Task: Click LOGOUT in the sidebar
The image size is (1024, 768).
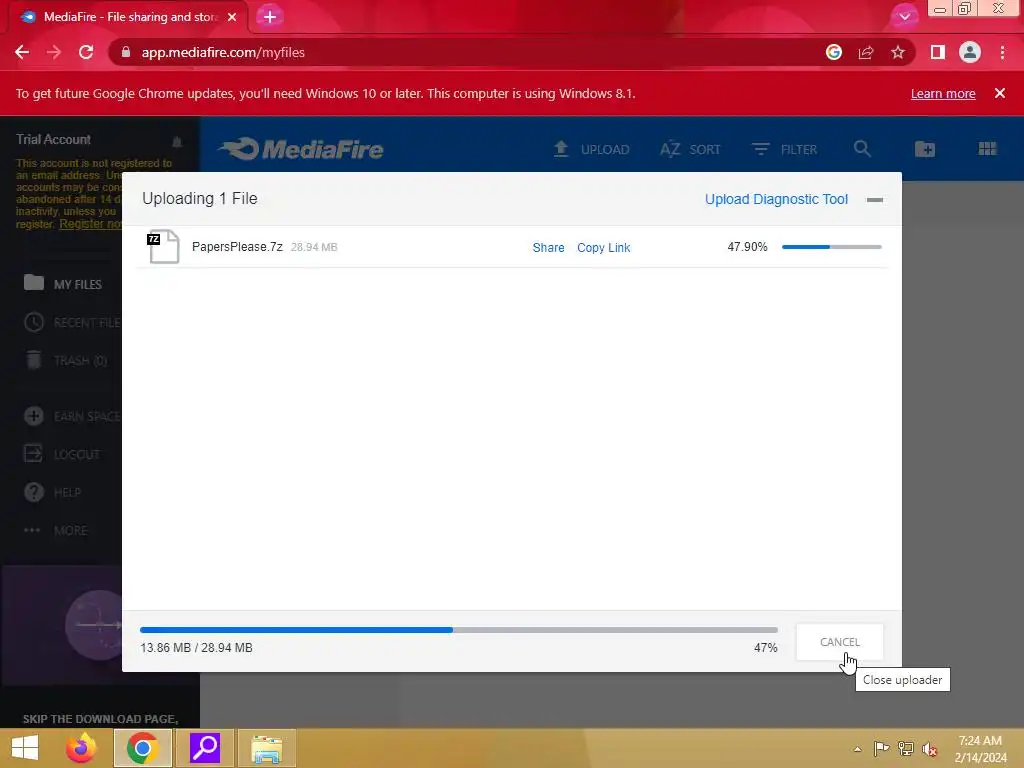Action: click(x=62, y=454)
